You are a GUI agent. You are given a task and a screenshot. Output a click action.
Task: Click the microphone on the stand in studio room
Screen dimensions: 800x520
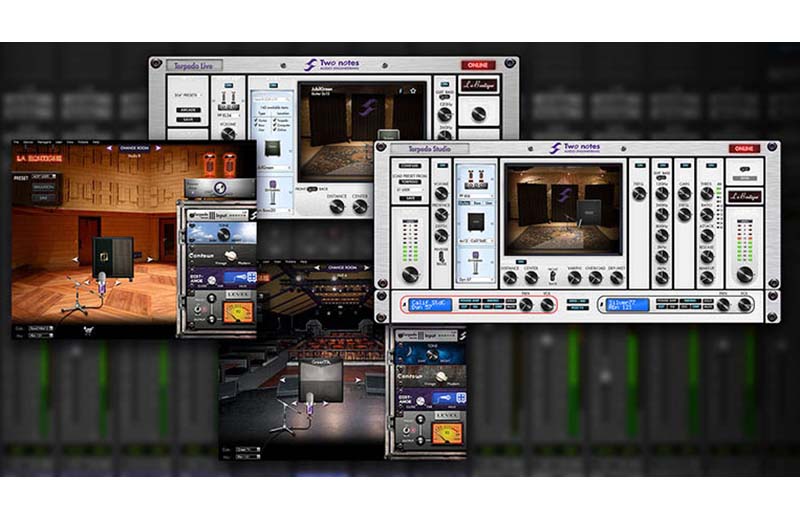(102, 284)
